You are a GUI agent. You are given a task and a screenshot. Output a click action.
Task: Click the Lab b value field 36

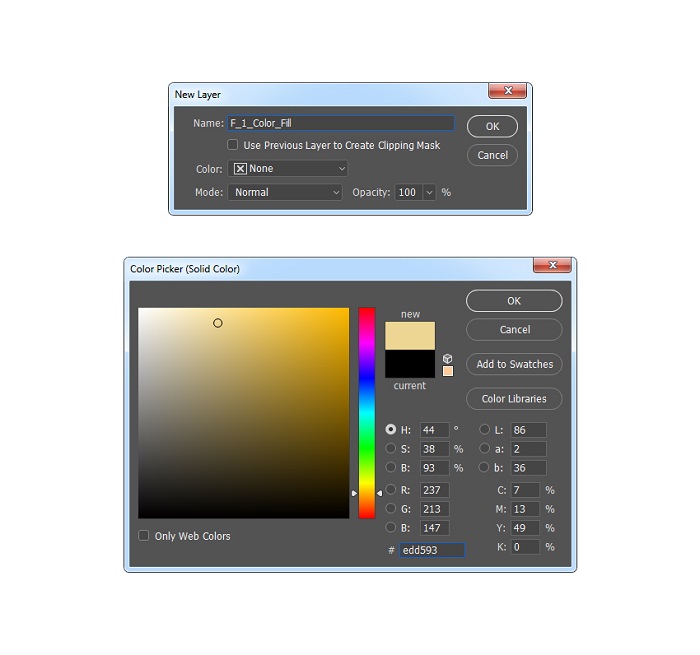click(x=529, y=468)
